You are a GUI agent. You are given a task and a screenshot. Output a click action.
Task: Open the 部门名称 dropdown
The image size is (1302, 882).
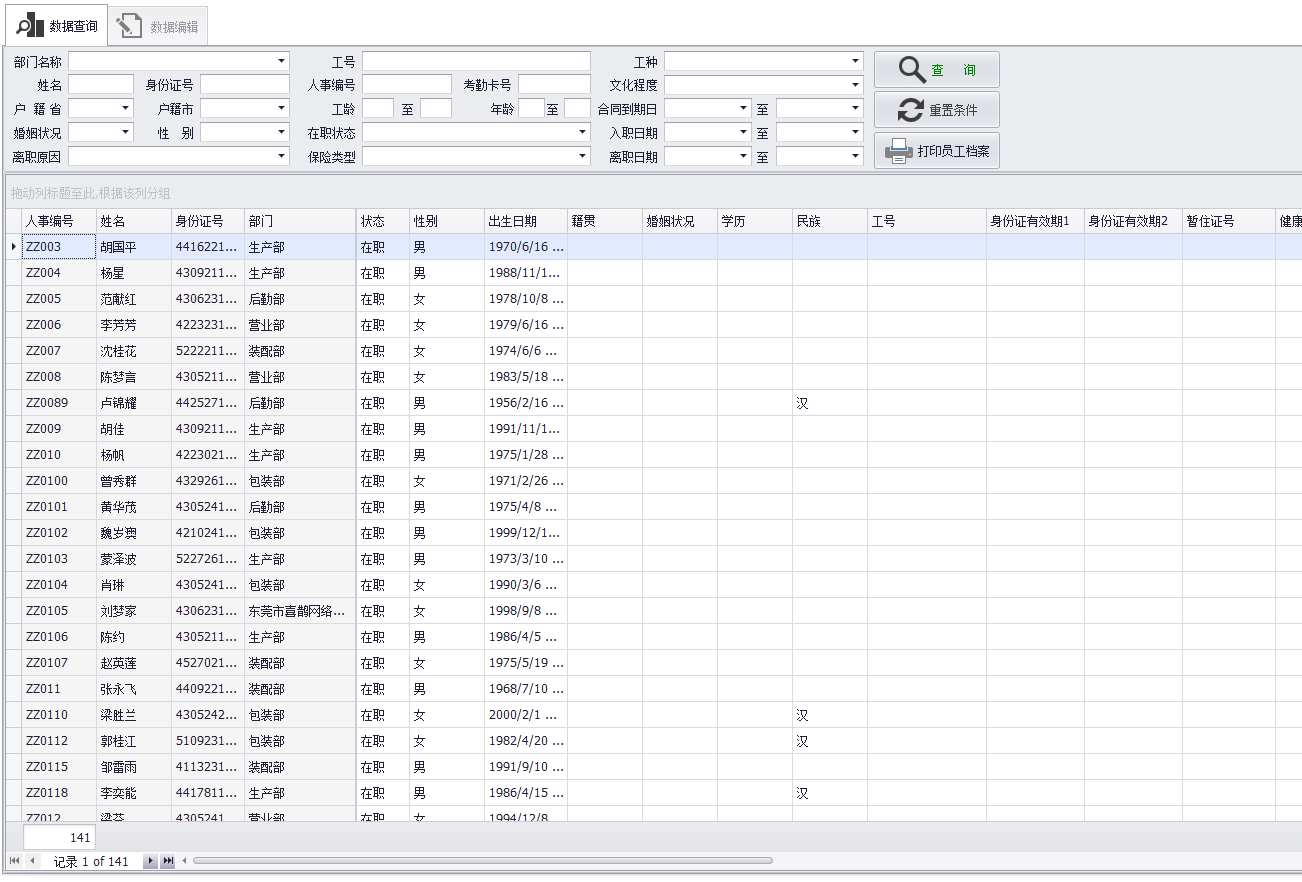point(281,61)
